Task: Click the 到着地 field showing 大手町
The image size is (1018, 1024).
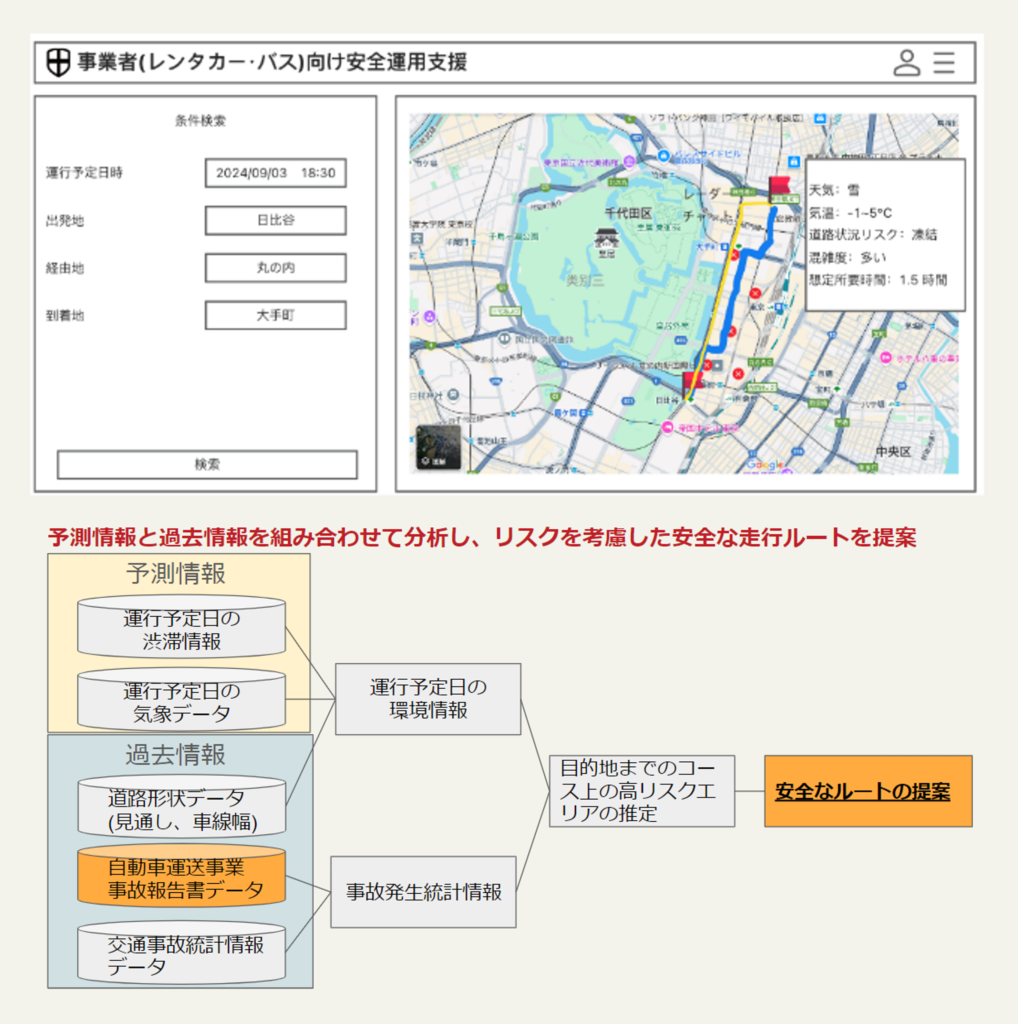Action: (276, 315)
